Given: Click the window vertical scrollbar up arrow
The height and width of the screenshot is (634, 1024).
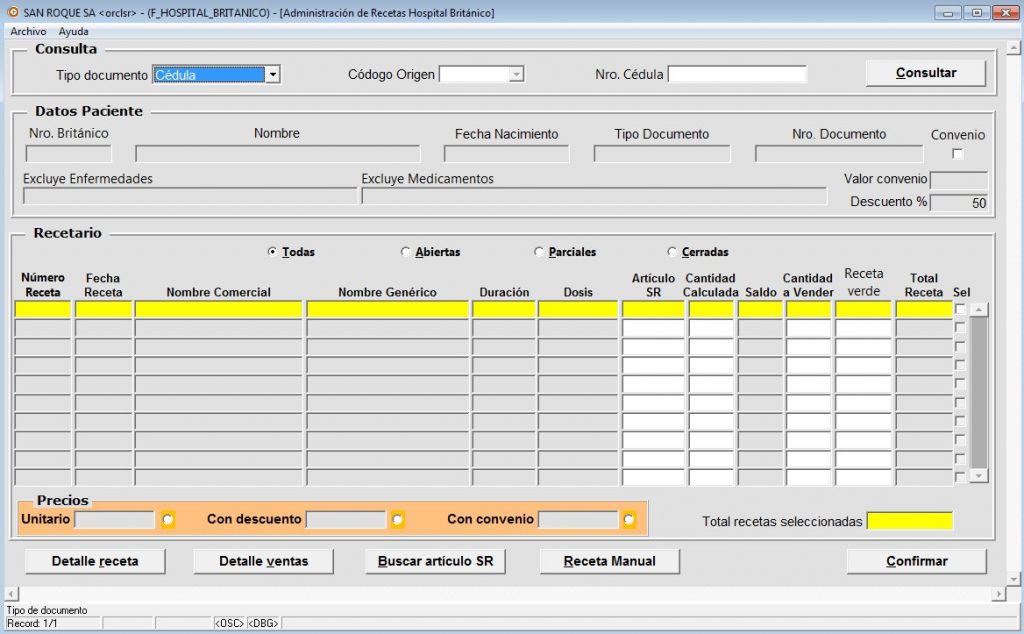Looking at the screenshot, I should [x=1014, y=48].
